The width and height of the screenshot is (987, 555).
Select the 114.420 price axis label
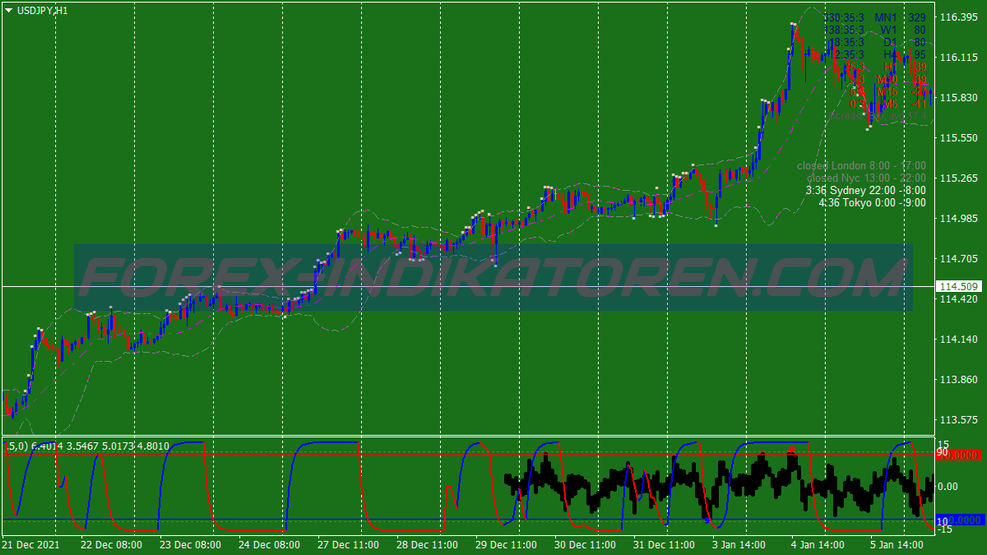pos(959,299)
